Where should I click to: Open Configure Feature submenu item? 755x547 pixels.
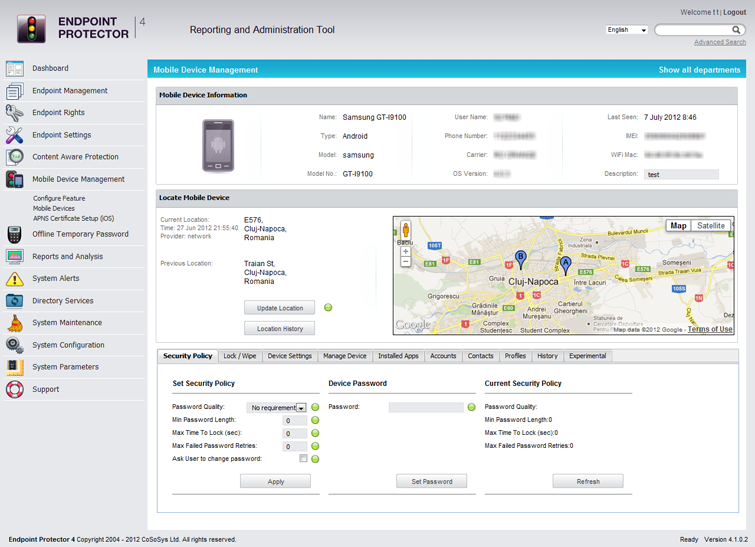[59, 198]
